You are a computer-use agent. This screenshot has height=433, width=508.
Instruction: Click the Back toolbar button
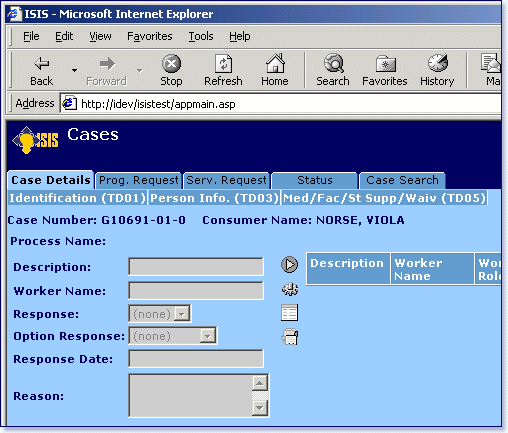click(42, 71)
